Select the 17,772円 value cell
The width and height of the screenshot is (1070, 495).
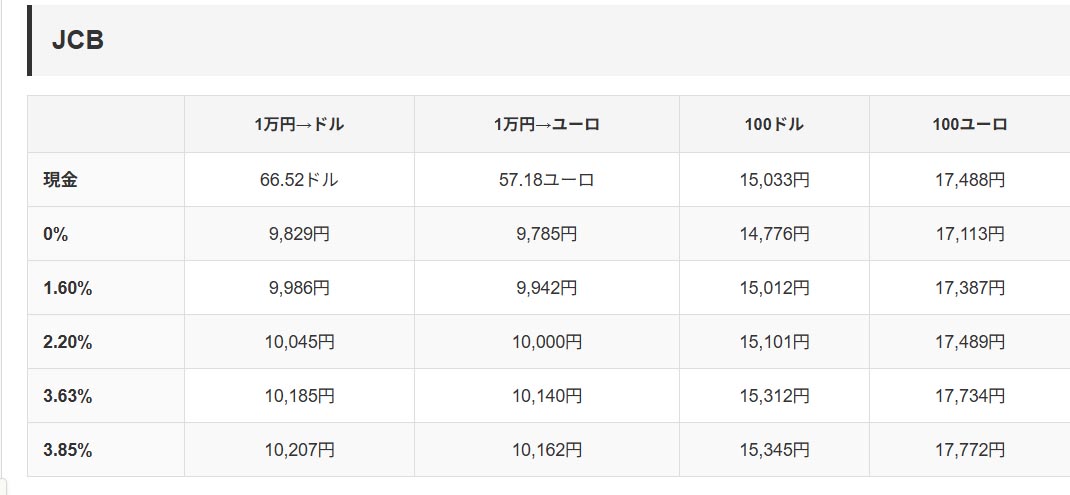(969, 450)
